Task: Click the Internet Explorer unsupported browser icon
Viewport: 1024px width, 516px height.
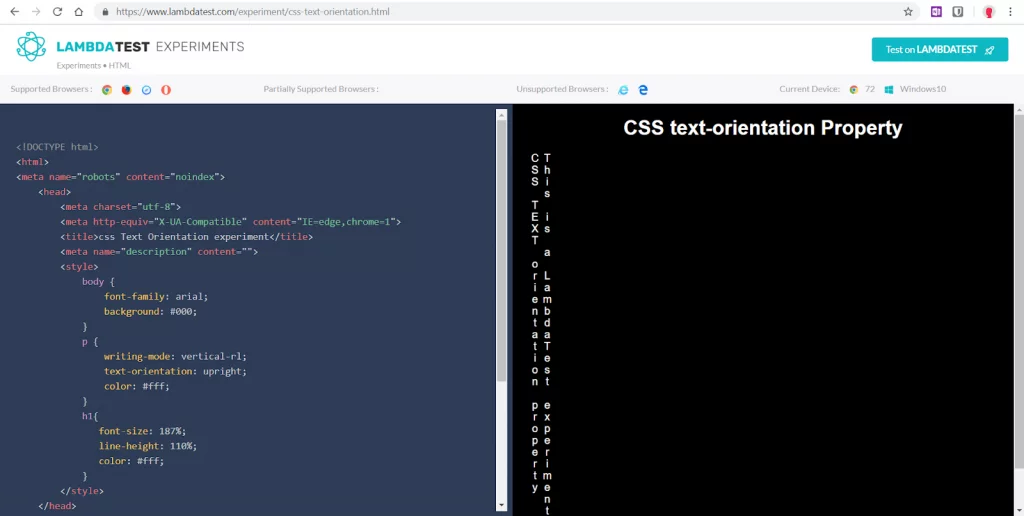Action: click(x=623, y=89)
